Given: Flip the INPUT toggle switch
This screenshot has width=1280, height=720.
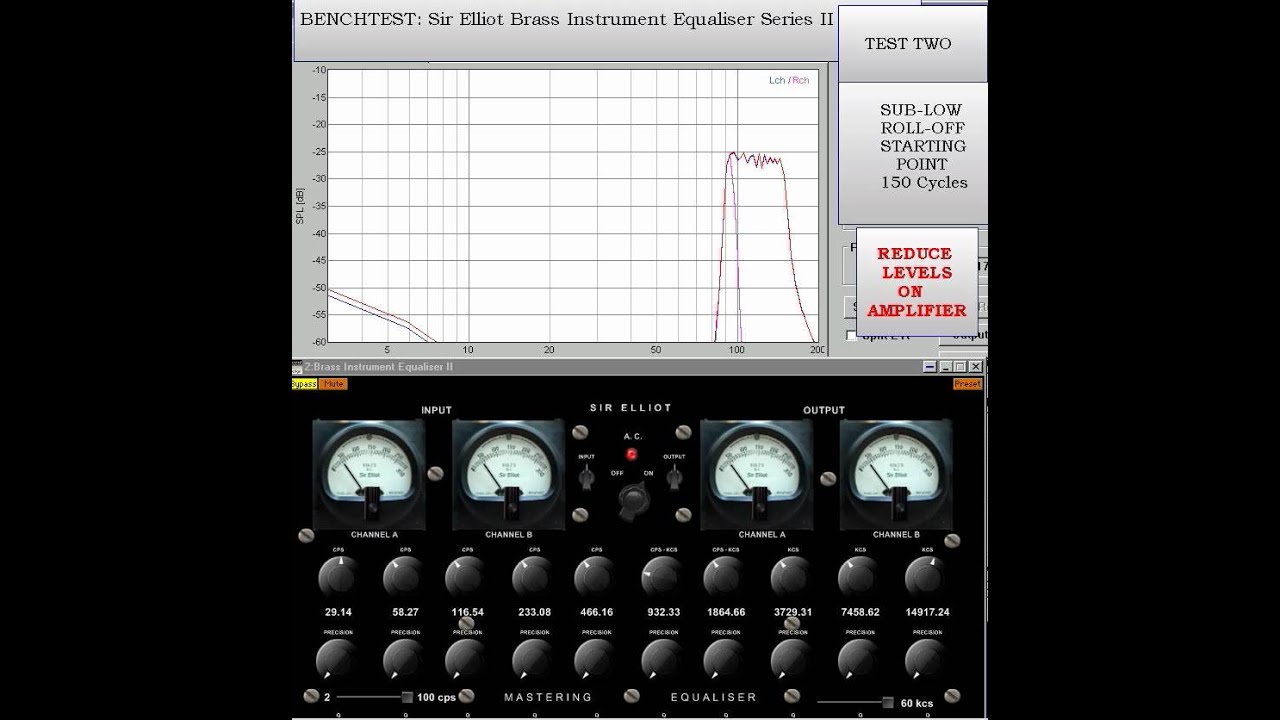Looking at the screenshot, I should point(586,477).
